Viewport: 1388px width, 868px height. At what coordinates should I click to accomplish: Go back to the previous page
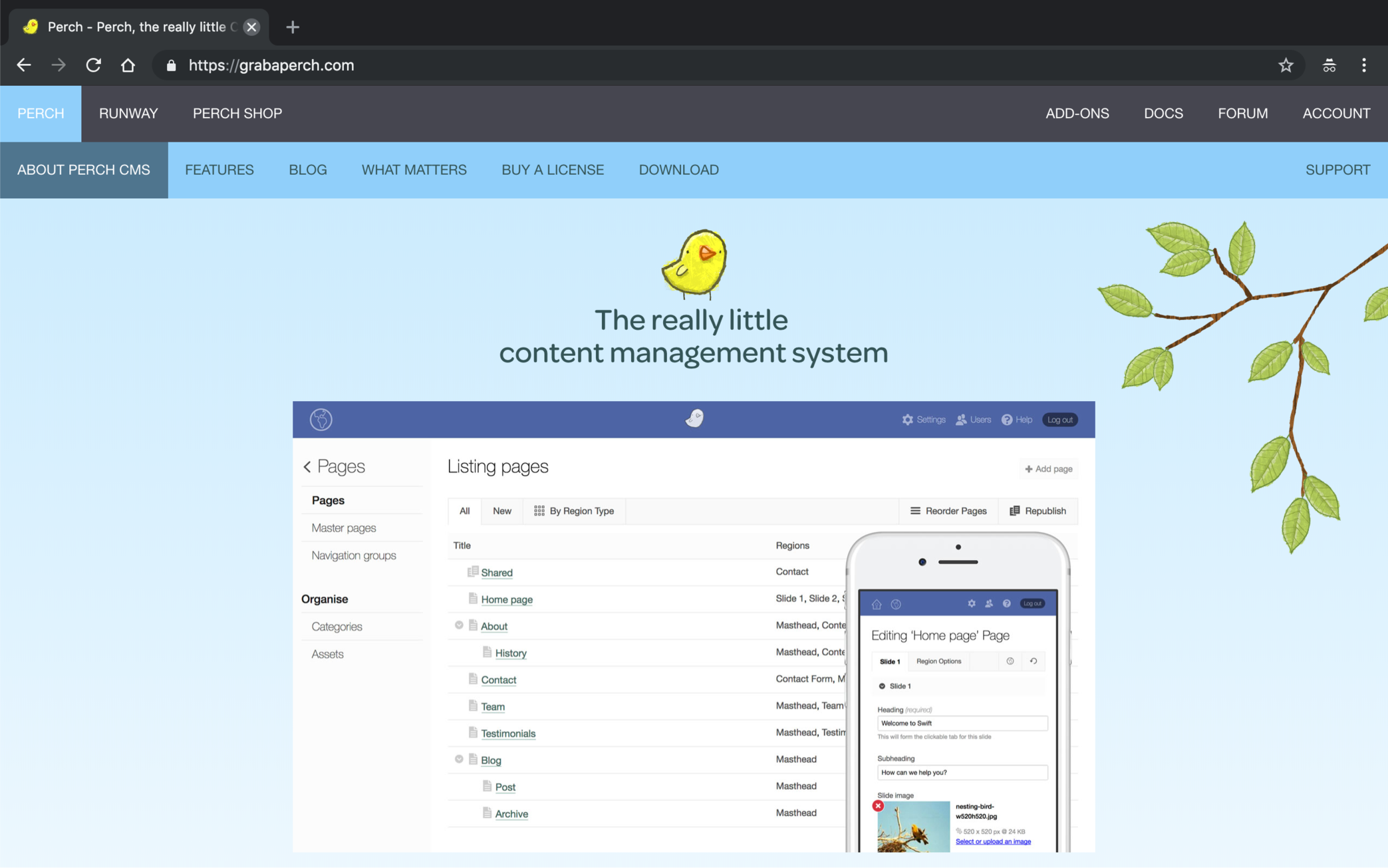click(24, 65)
